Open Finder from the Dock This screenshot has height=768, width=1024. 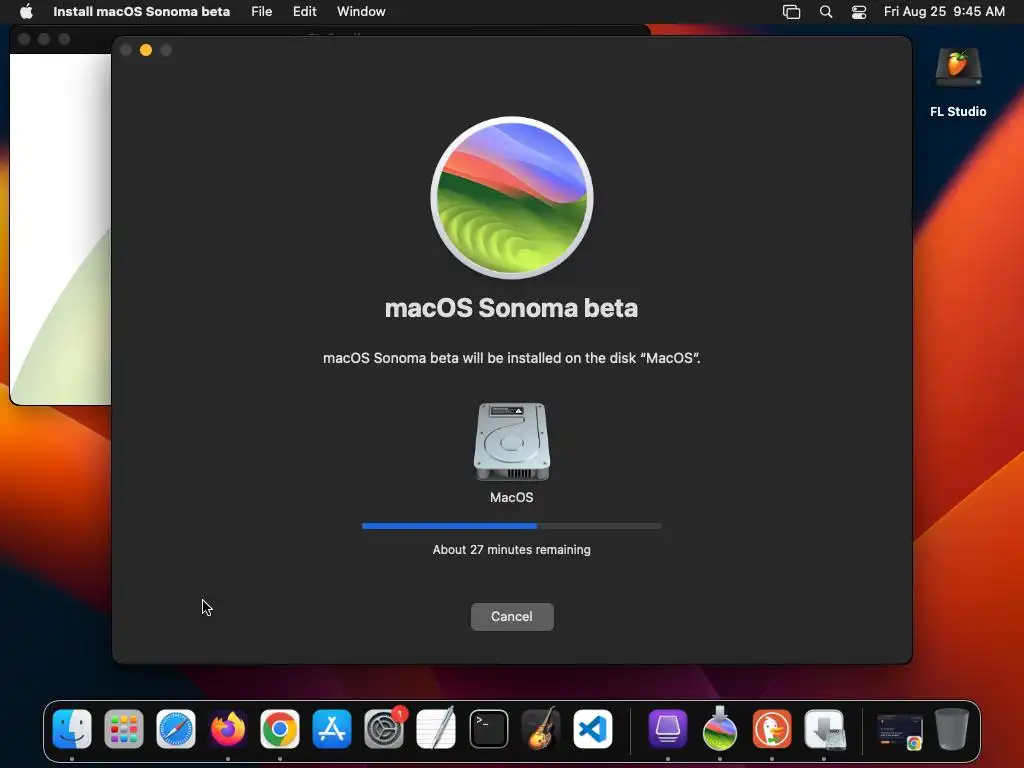tap(72, 728)
